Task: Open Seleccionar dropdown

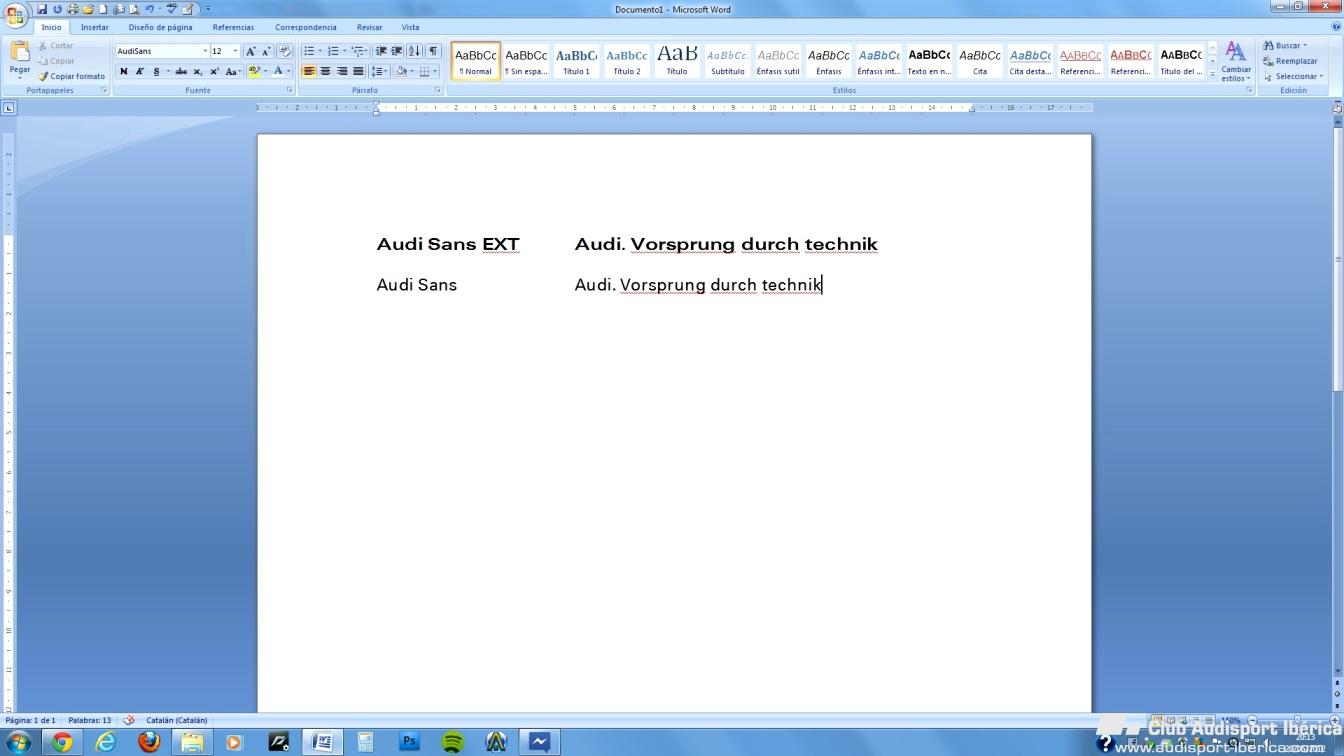Action: tap(1293, 76)
